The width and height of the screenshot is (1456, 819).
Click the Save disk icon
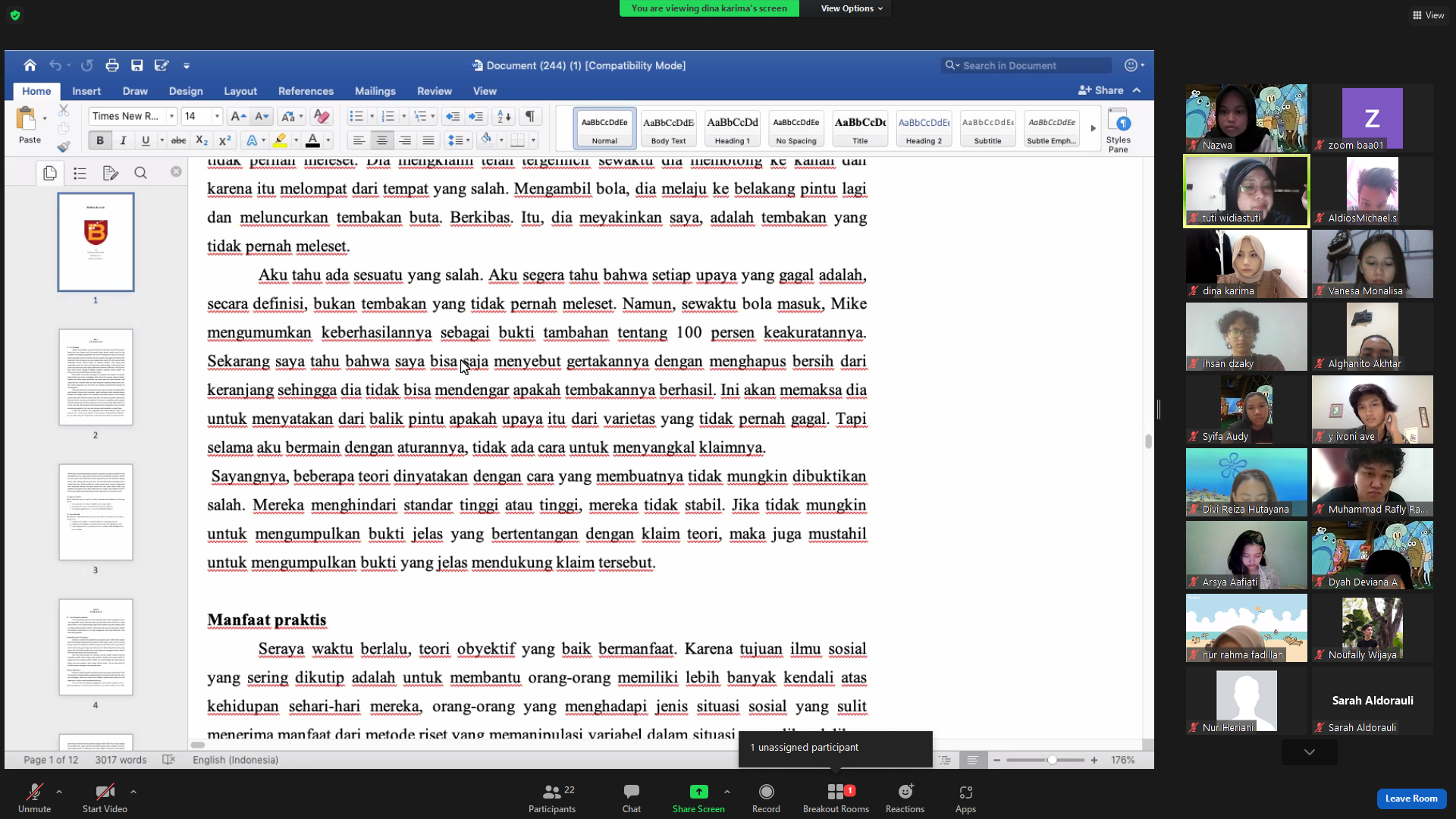click(x=137, y=65)
